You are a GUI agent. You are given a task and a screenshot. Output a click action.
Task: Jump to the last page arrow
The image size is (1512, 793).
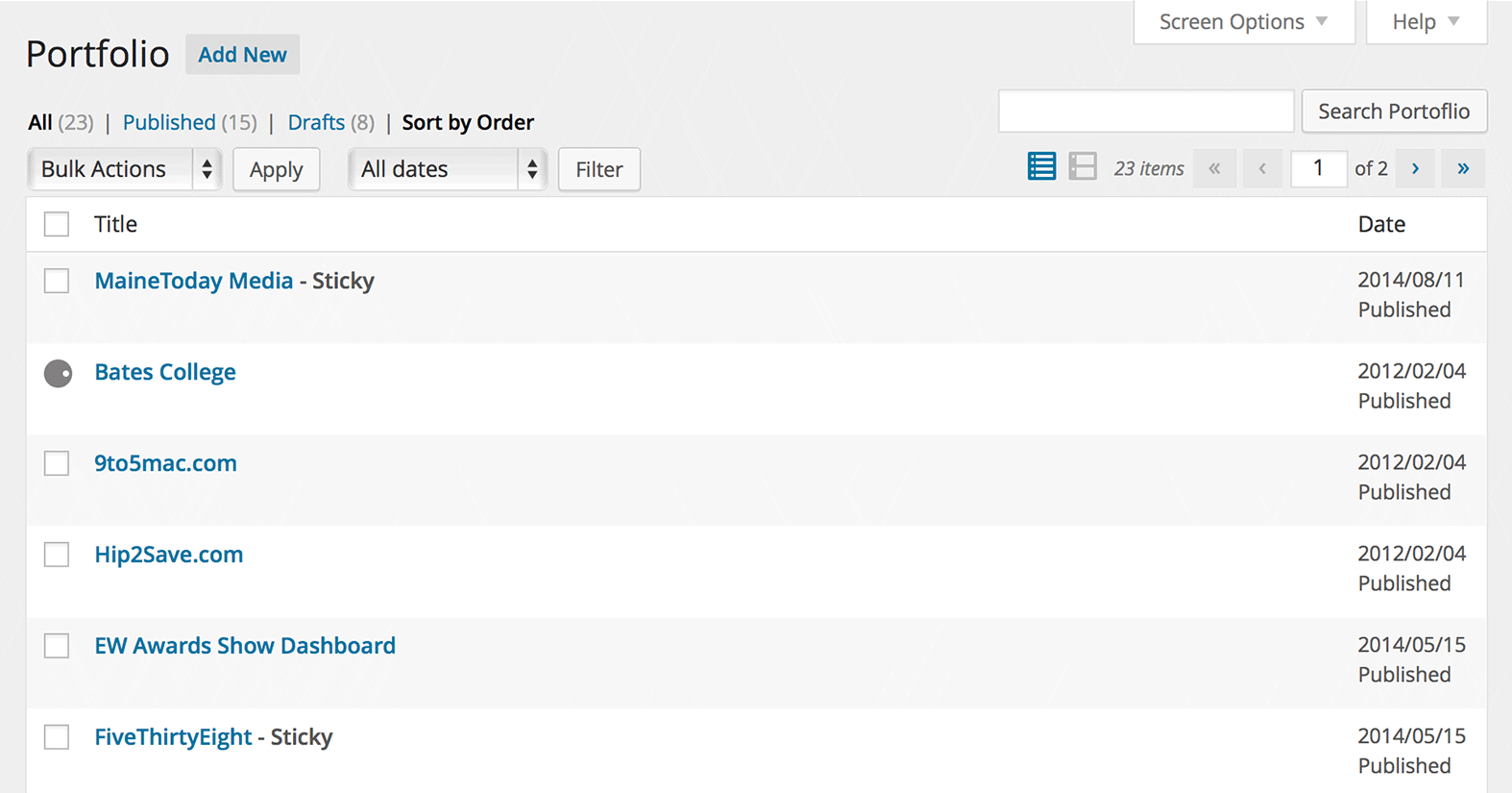coord(1463,168)
